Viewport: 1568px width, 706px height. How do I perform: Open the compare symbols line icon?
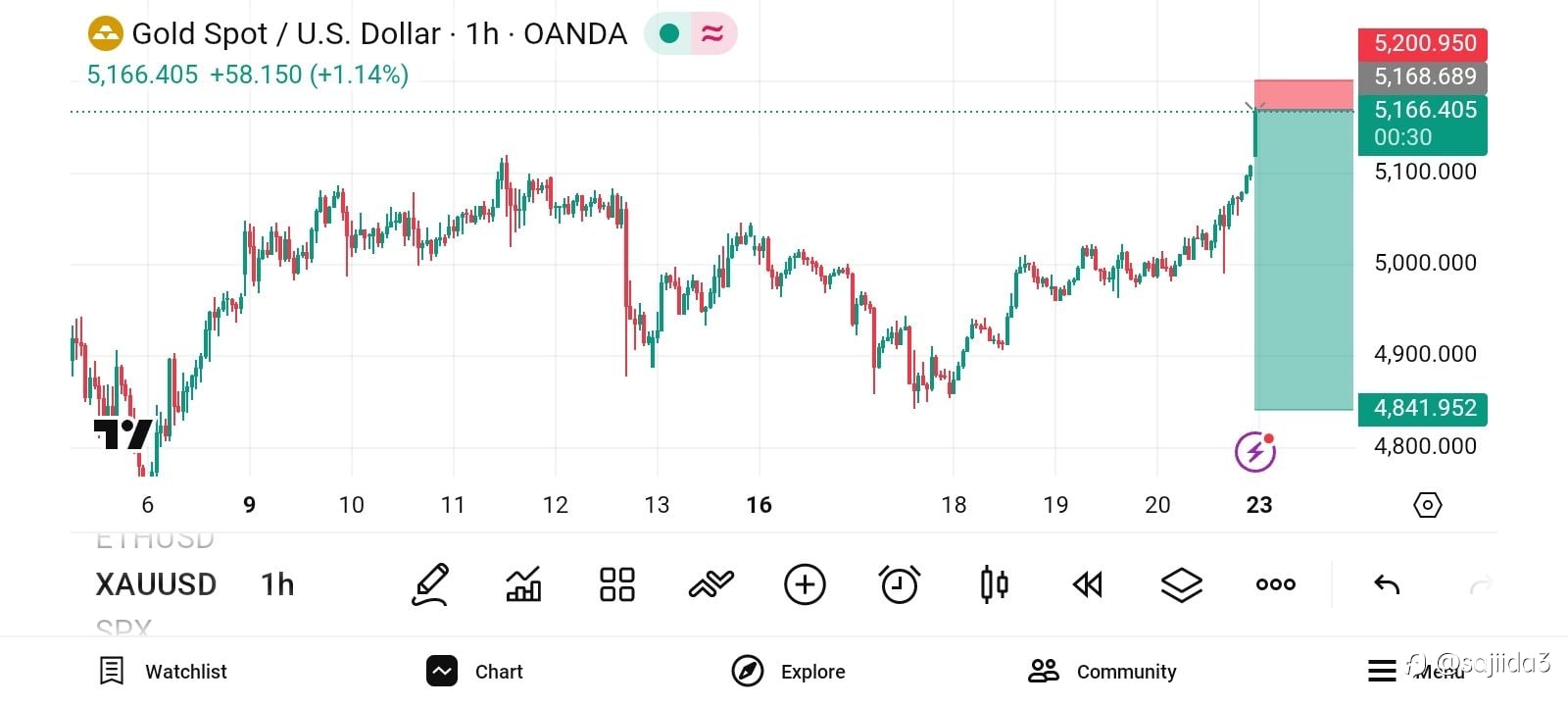pos(710,584)
